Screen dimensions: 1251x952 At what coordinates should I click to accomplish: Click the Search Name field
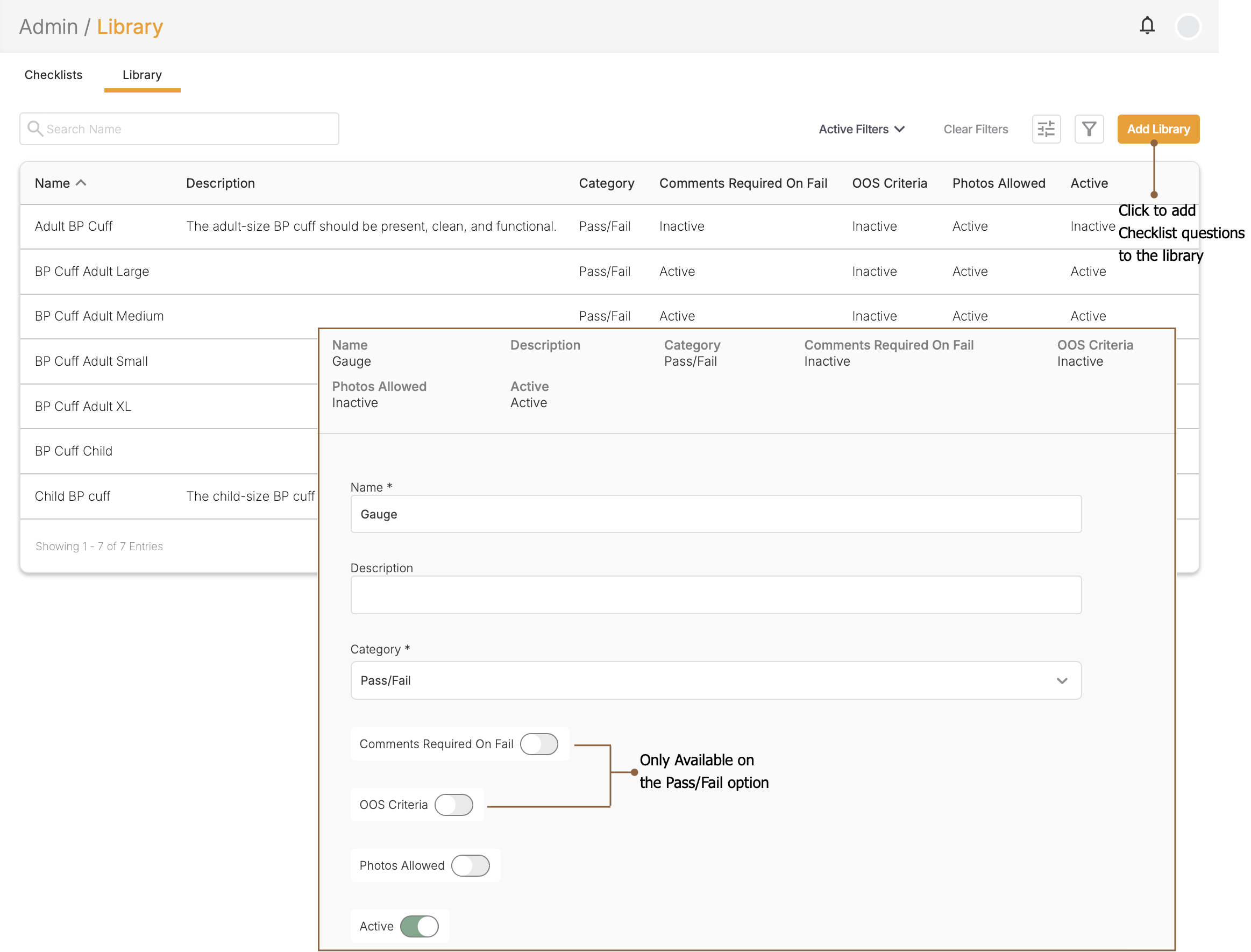pos(187,129)
